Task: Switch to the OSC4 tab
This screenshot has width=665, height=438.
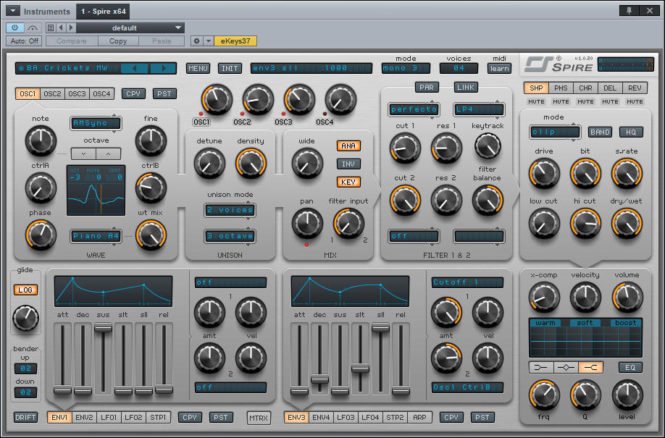Action: tap(102, 94)
